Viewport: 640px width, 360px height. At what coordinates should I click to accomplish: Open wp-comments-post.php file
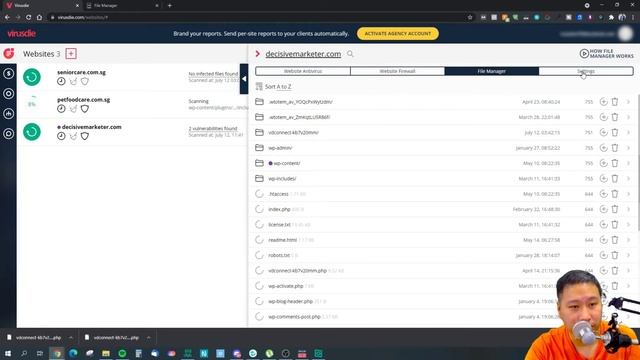click(x=294, y=317)
